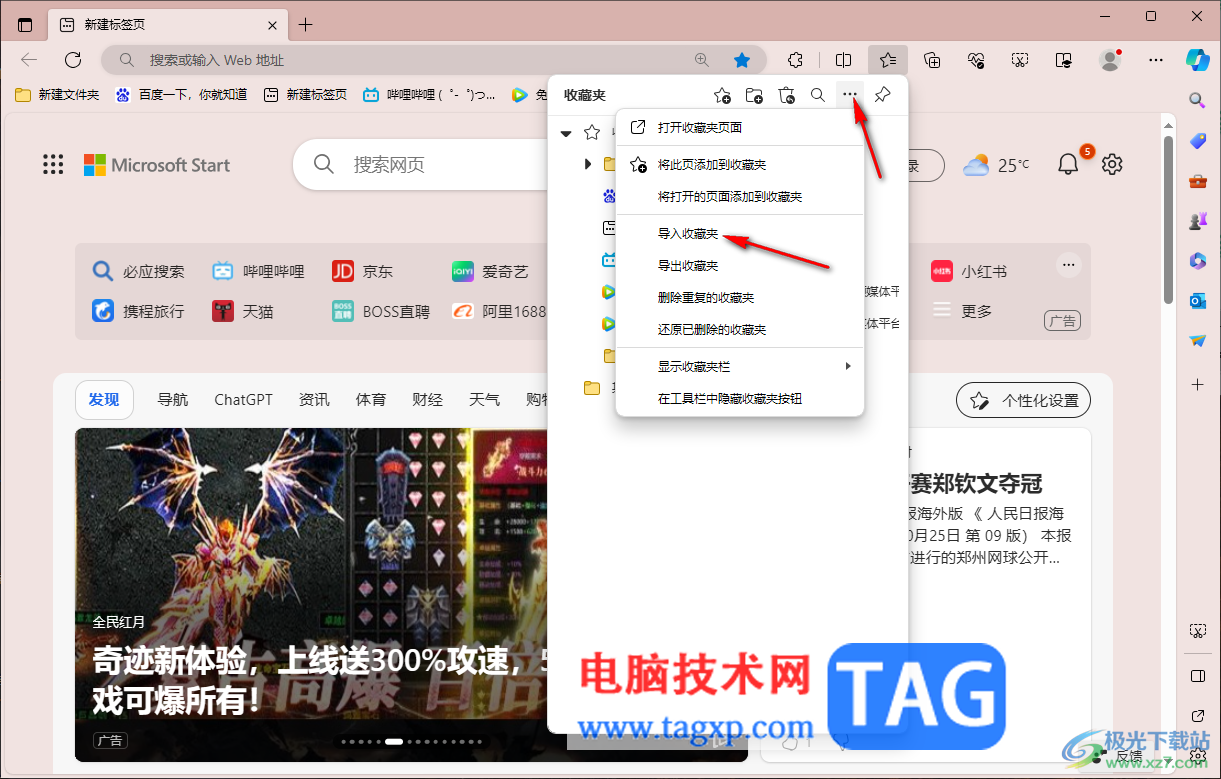Expand Show favorites bar submenu

click(740, 367)
